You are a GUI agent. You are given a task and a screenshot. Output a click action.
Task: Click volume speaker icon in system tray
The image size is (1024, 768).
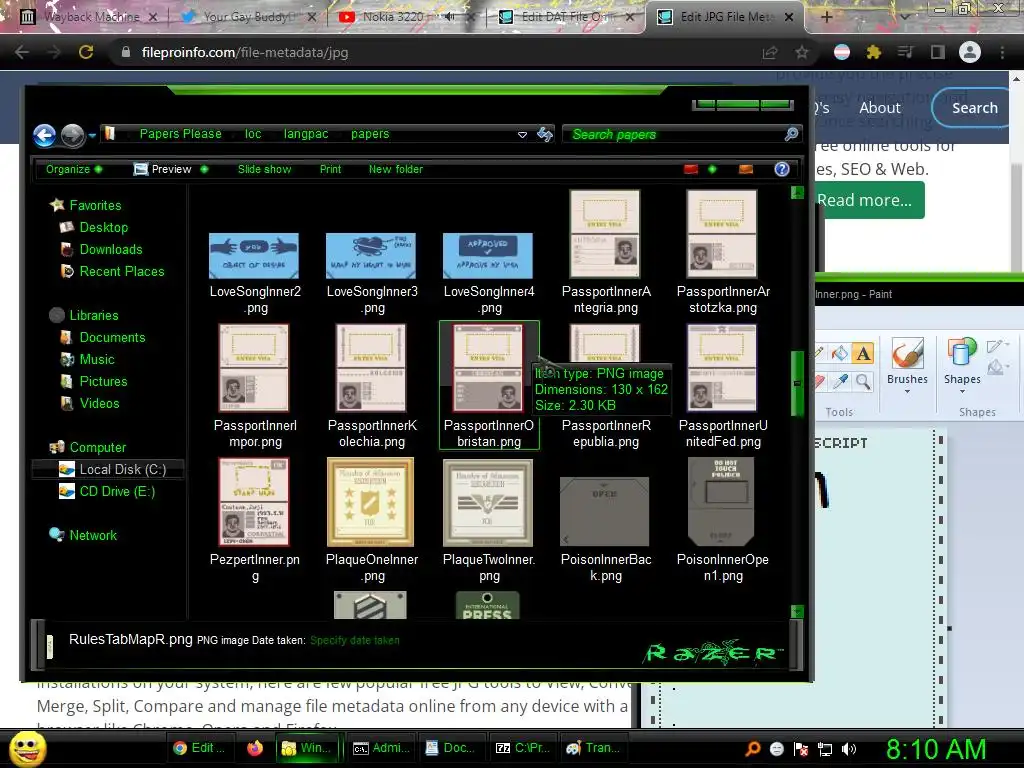pyautogui.click(x=849, y=749)
